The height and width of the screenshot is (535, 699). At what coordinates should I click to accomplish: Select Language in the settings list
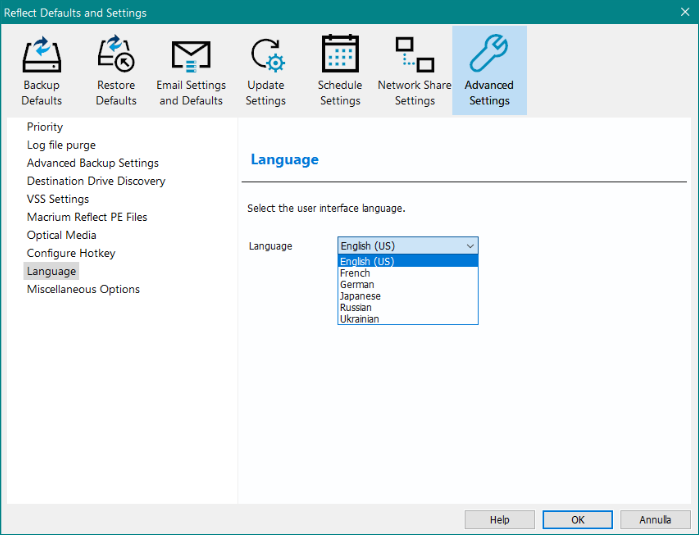tap(51, 271)
